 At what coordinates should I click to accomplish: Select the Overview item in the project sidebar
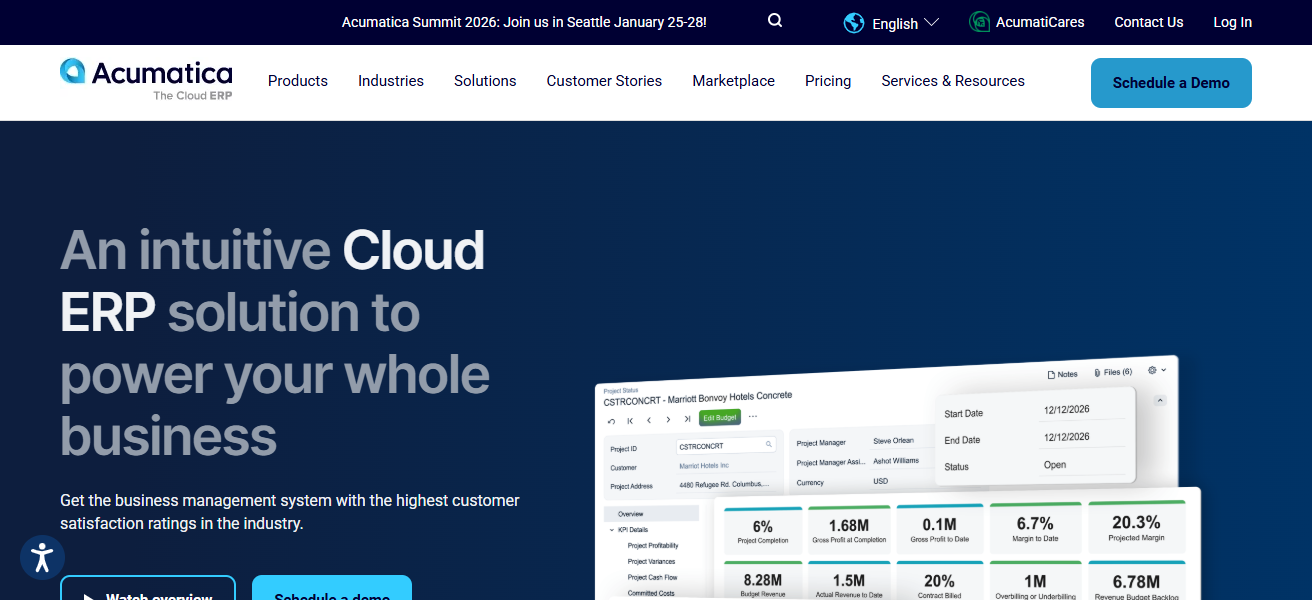click(631, 514)
